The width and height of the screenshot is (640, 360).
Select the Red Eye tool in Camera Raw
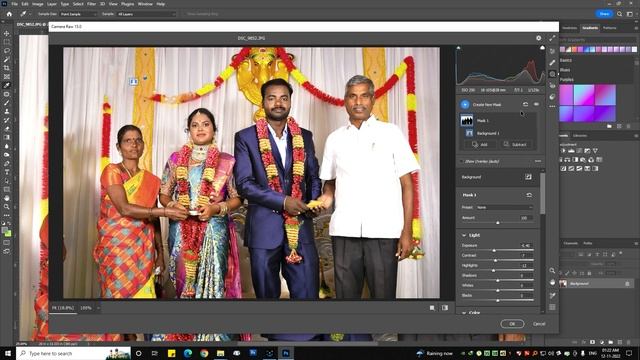coord(552,85)
